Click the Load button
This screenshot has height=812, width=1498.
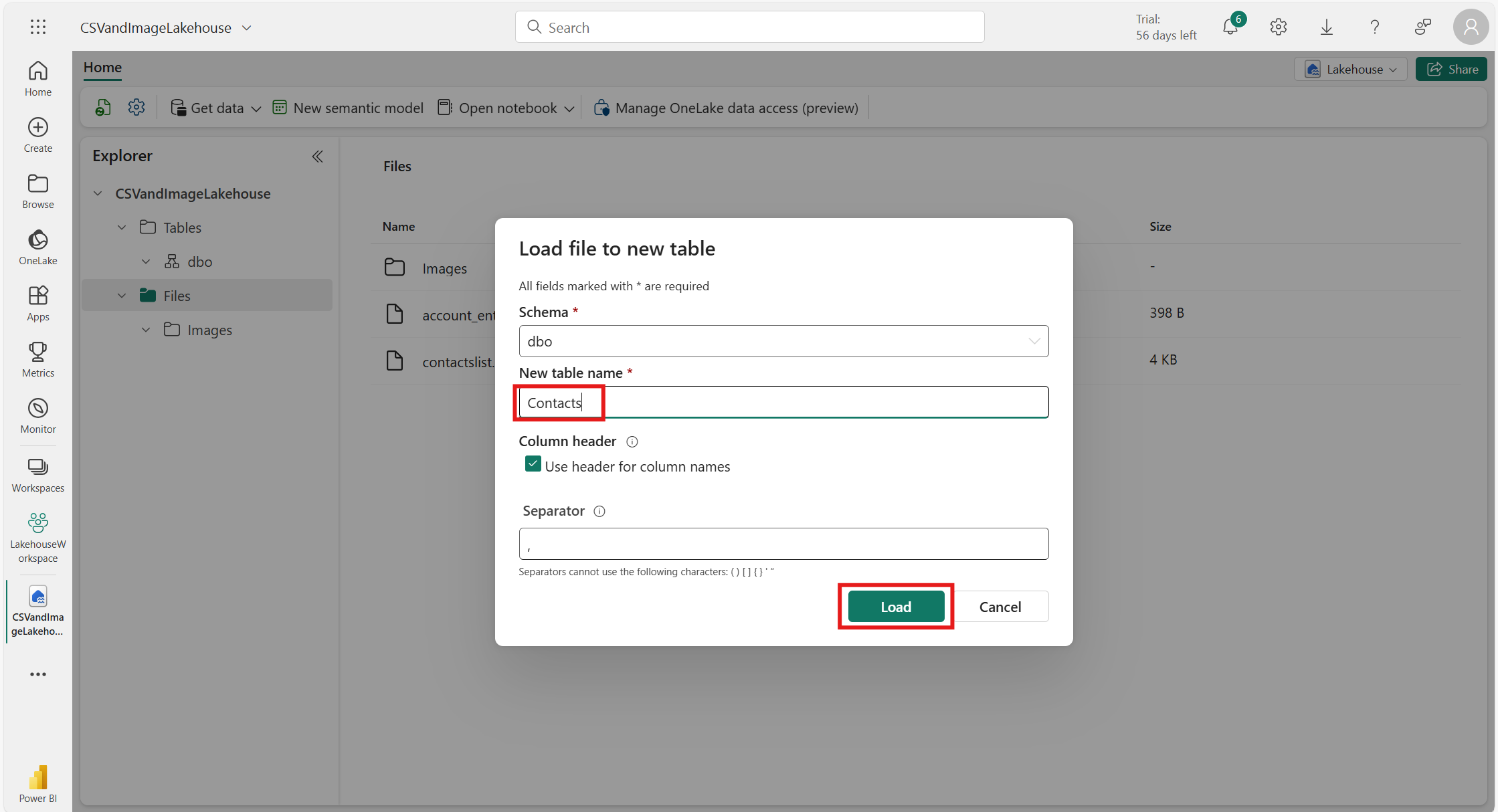click(895, 607)
